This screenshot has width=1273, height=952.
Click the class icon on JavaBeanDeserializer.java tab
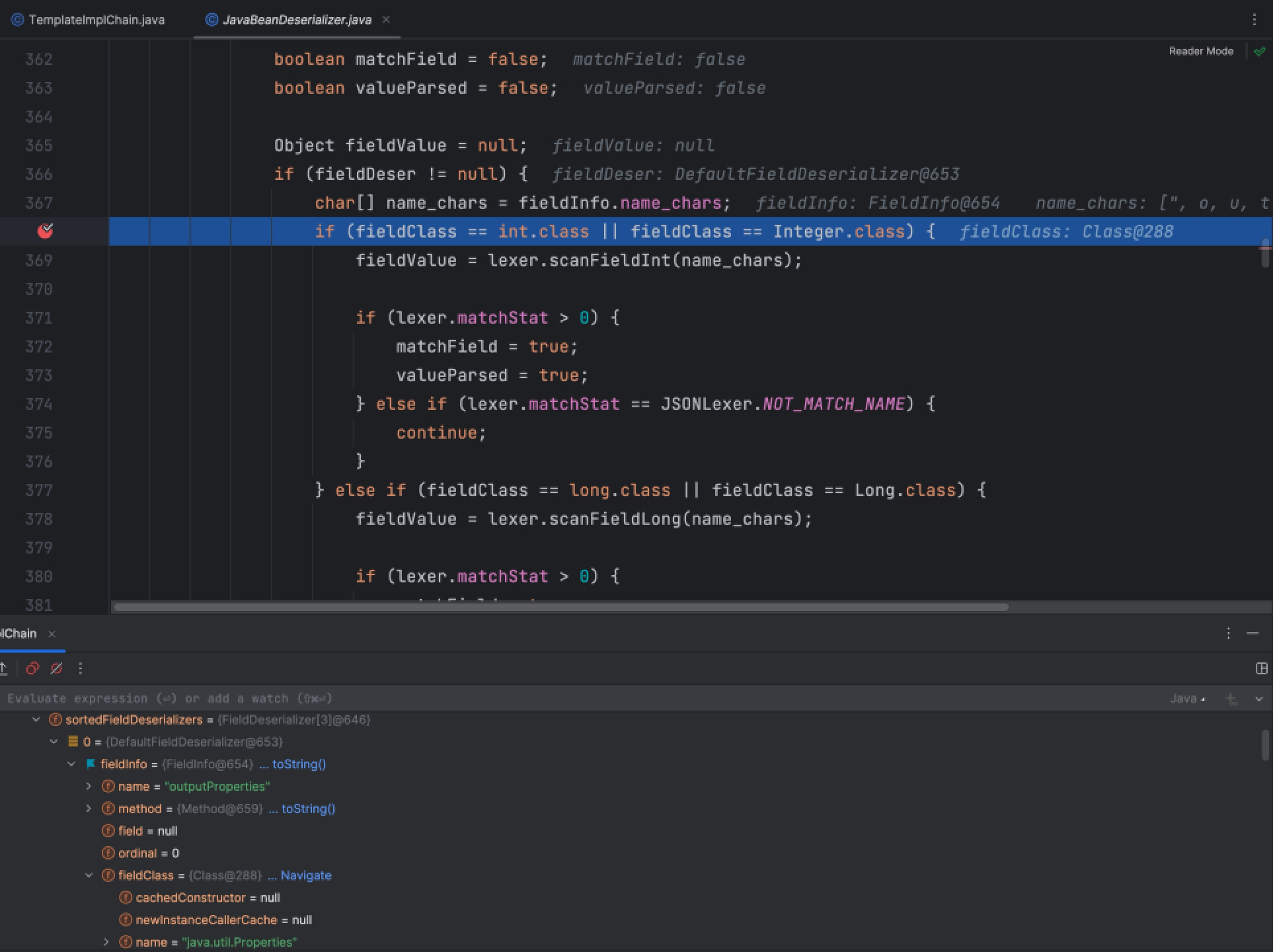[x=212, y=20]
